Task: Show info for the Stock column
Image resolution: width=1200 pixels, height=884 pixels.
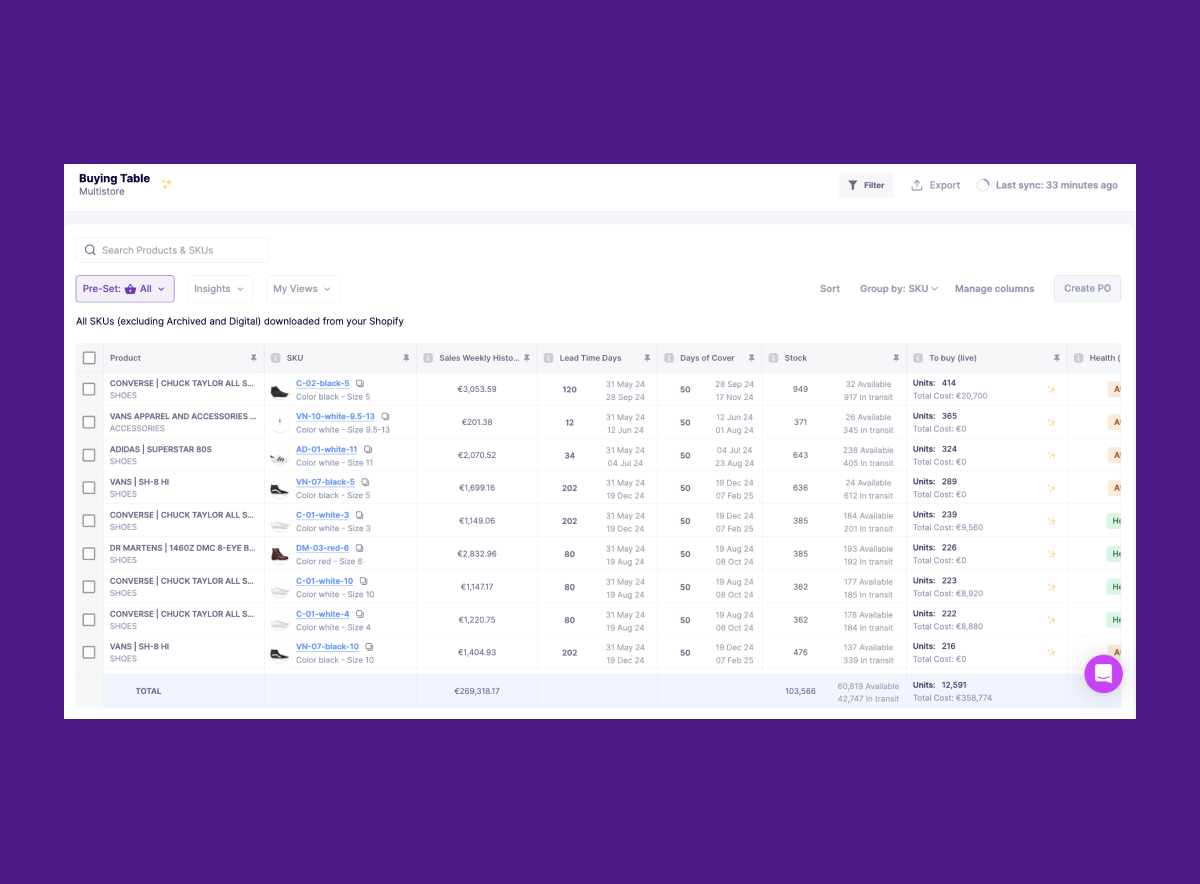Action: pyautogui.click(x=773, y=358)
